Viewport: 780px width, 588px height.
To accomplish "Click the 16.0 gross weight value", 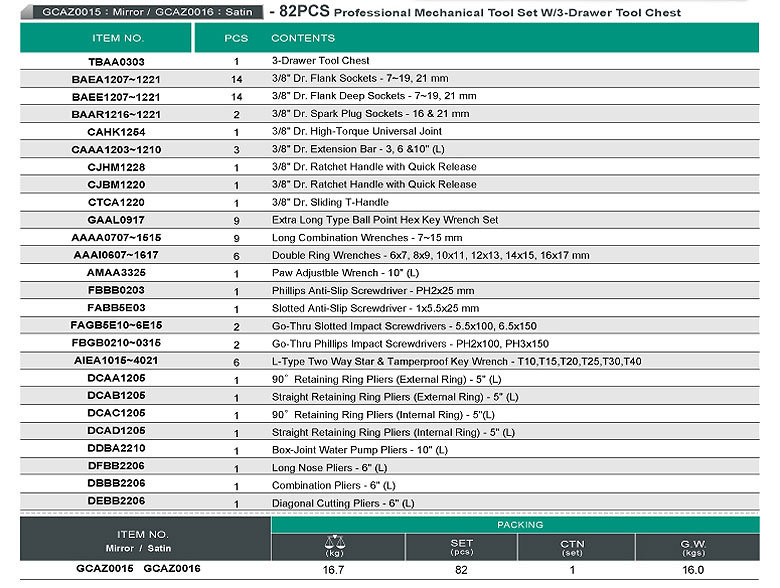I will click(693, 570).
